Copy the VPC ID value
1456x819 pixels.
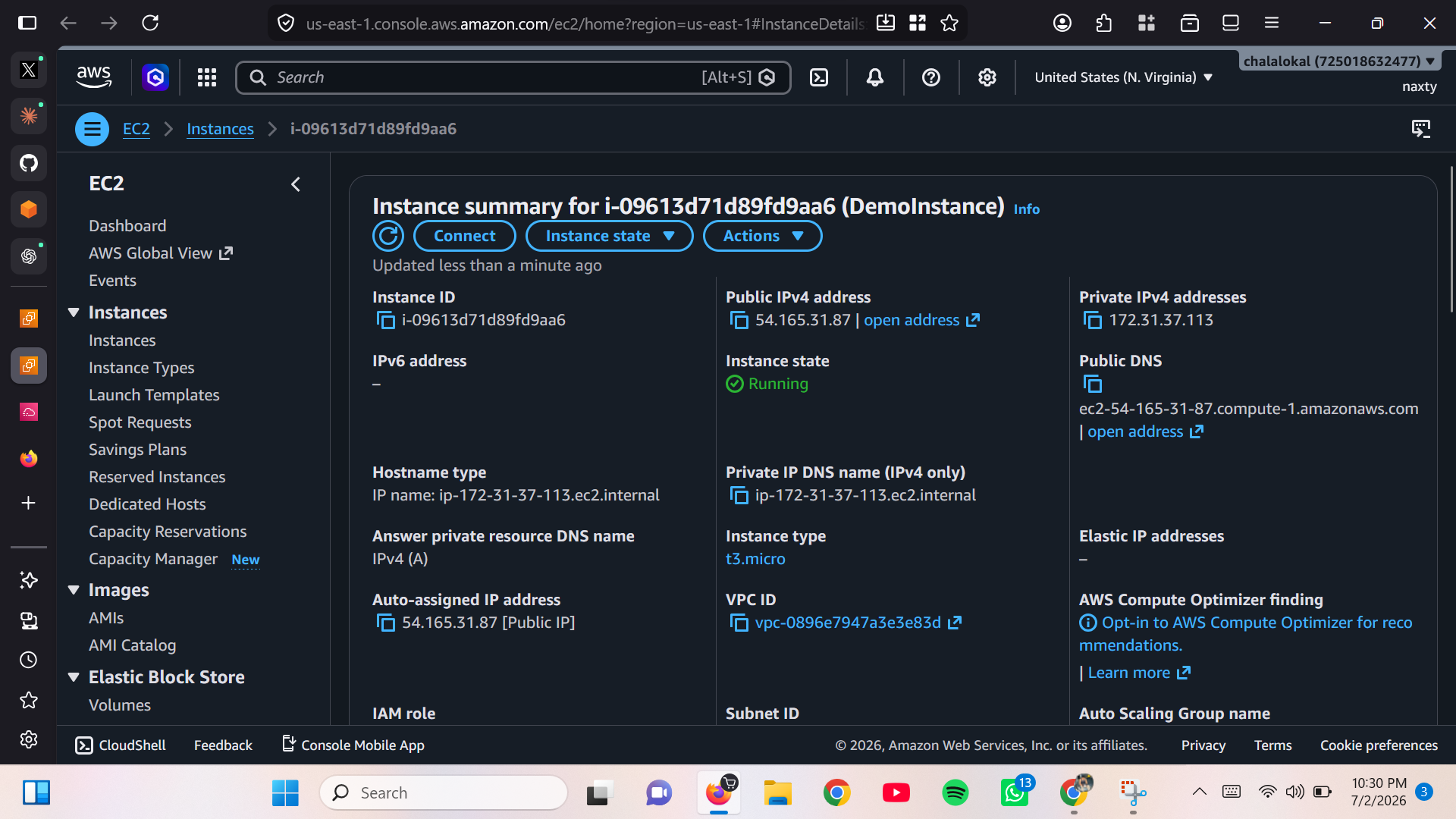click(x=739, y=623)
